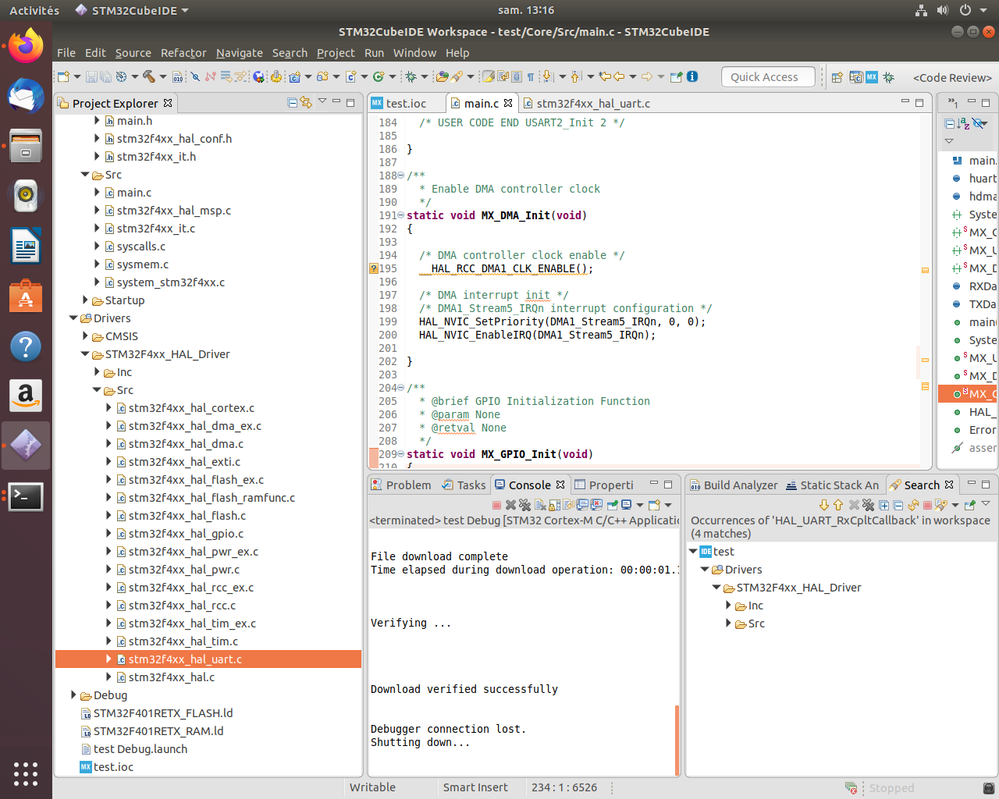
Task: Open stm32f4xx_hal_uart.c in Project Explorer
Action: 185,659
